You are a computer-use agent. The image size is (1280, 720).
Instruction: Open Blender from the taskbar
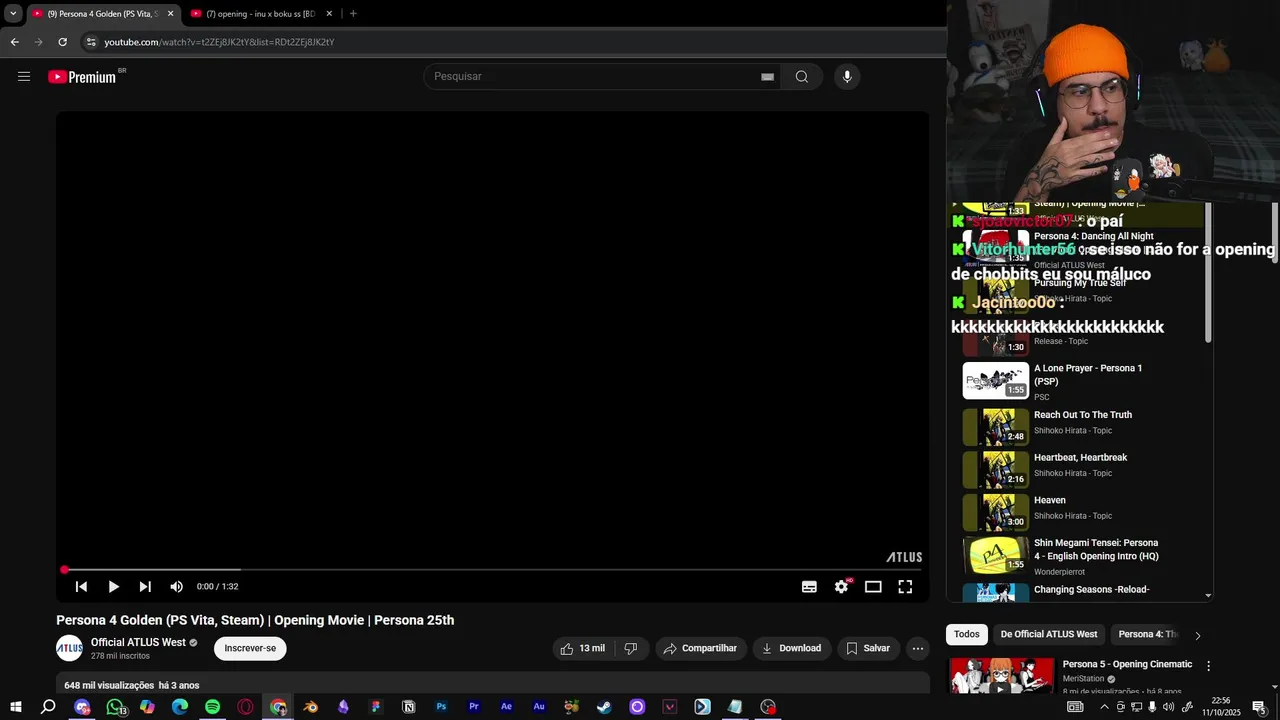tap(310, 707)
